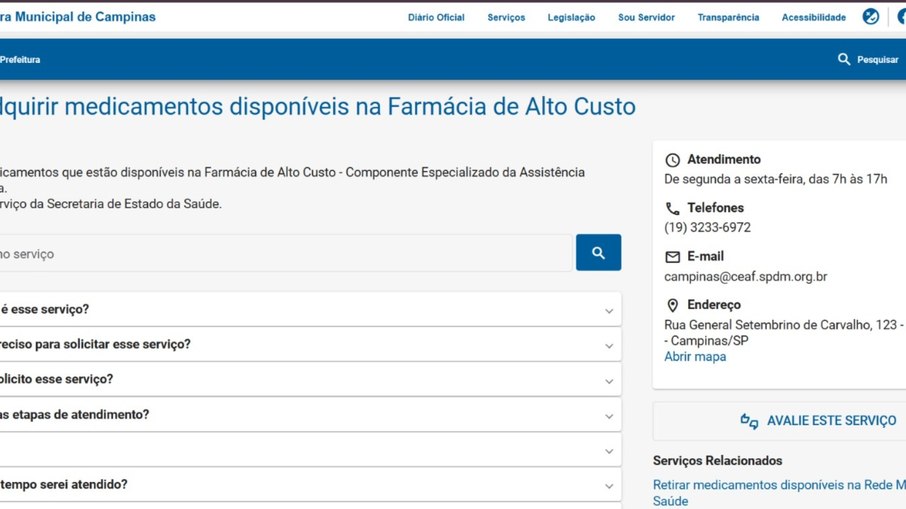Expand the 'etapas de atendimento?' chevron

608,416
